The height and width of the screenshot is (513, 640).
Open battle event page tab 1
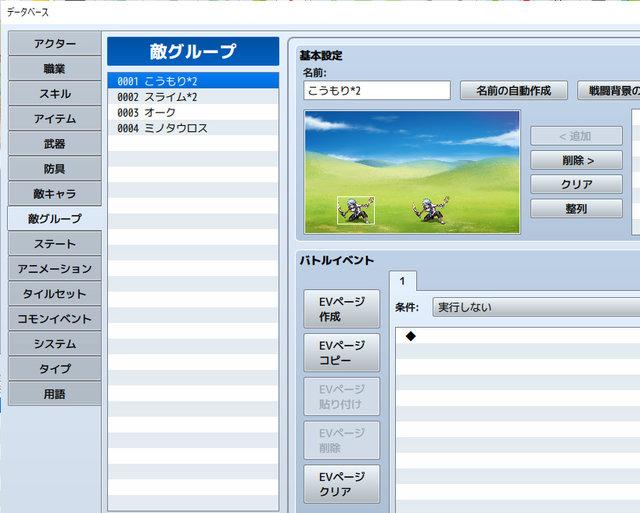click(x=402, y=281)
